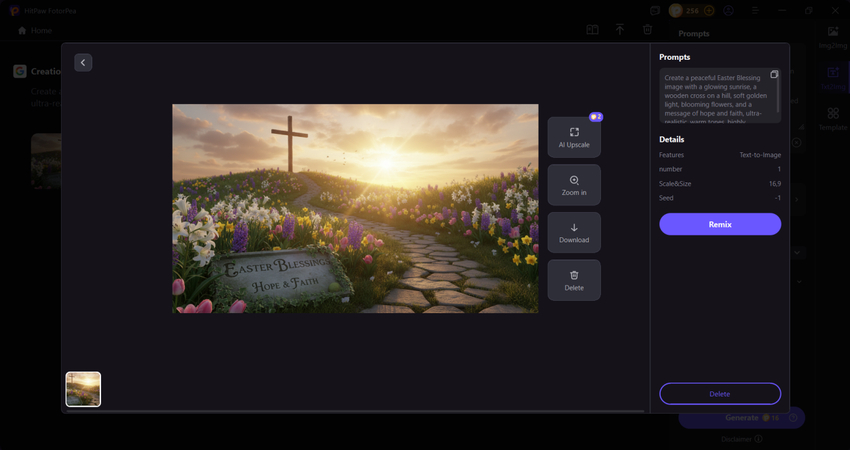Image resolution: width=850 pixels, height=450 pixels.
Task: Click the Remix button
Action: pos(720,224)
